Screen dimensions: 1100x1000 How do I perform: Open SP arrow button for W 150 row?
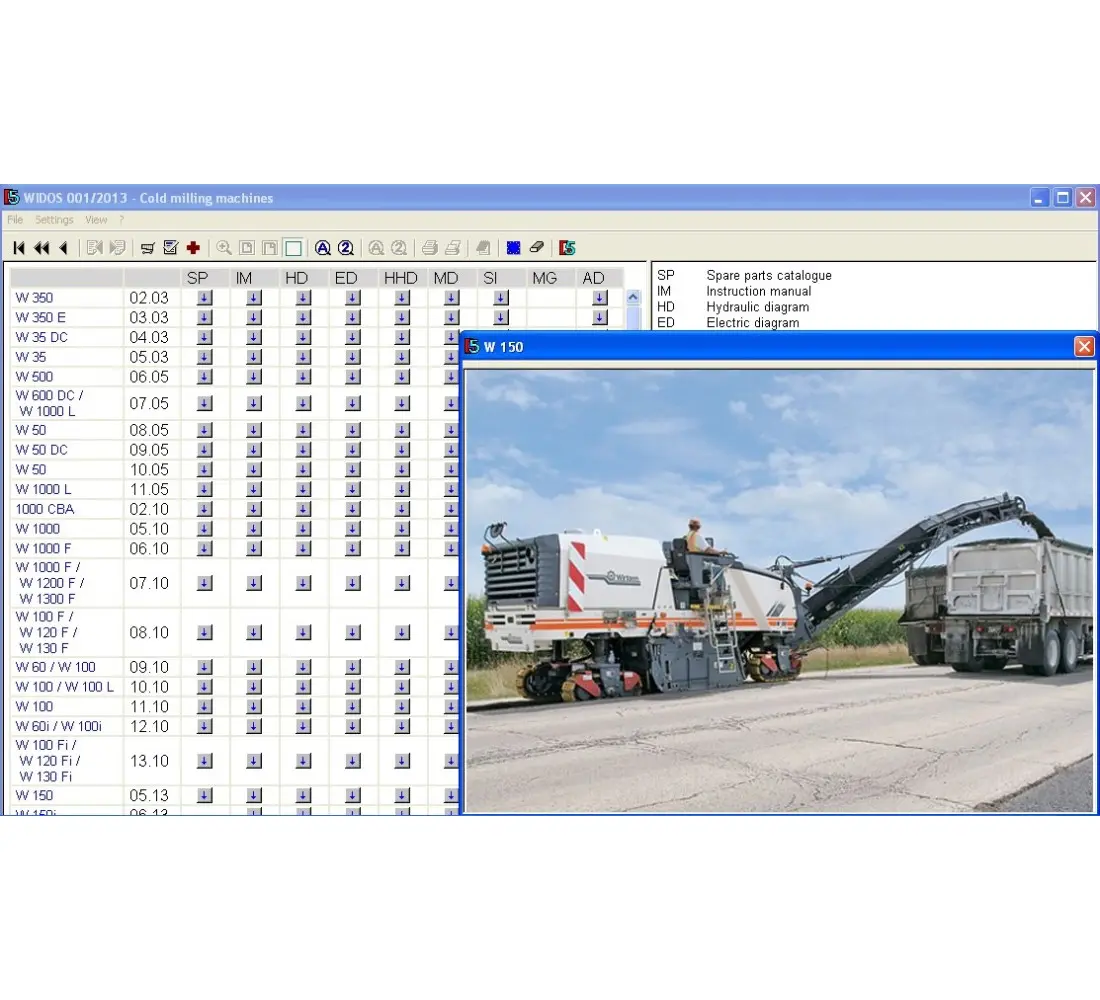204,795
